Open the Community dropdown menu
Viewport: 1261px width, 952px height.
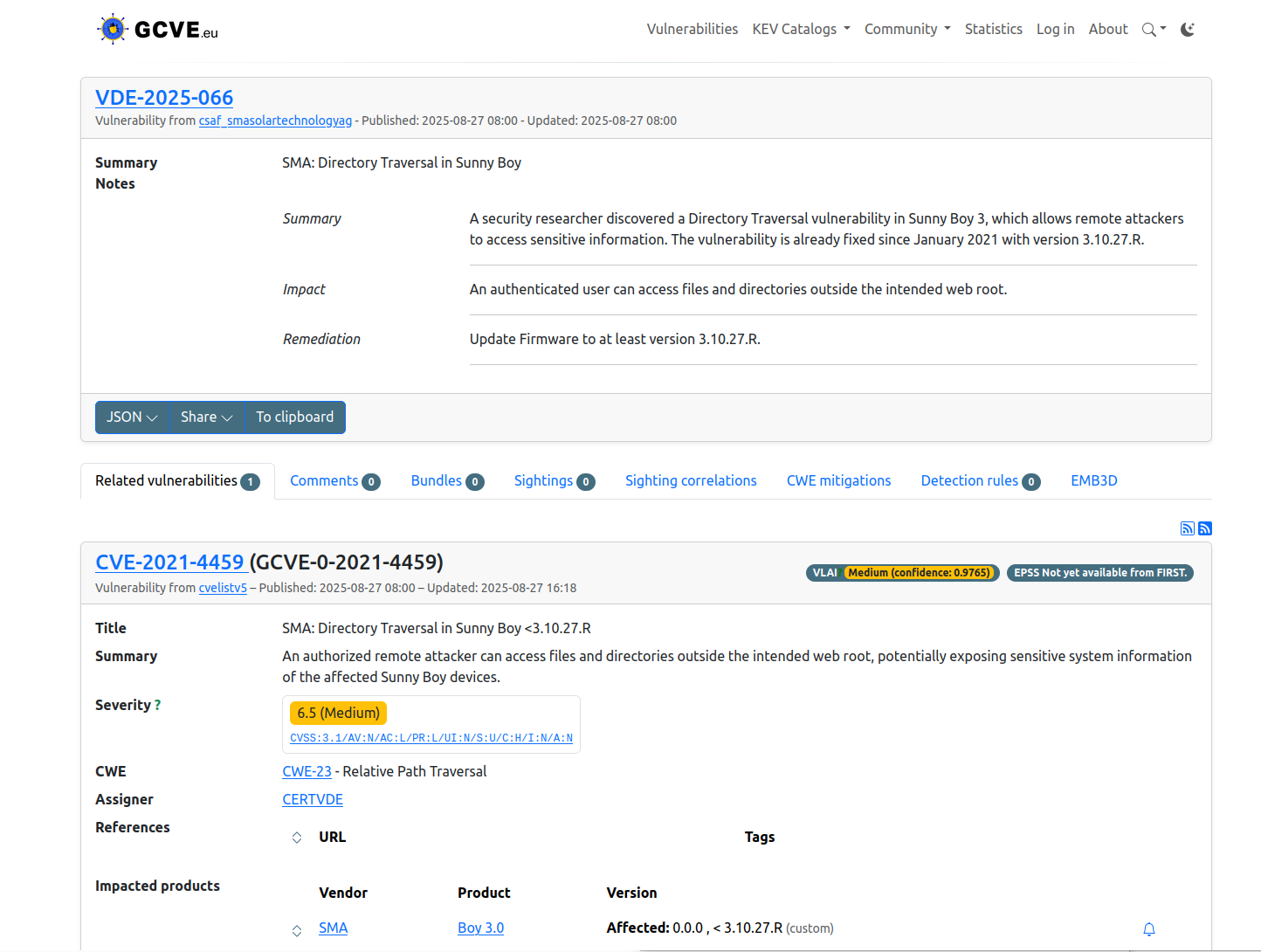pyautogui.click(x=907, y=30)
